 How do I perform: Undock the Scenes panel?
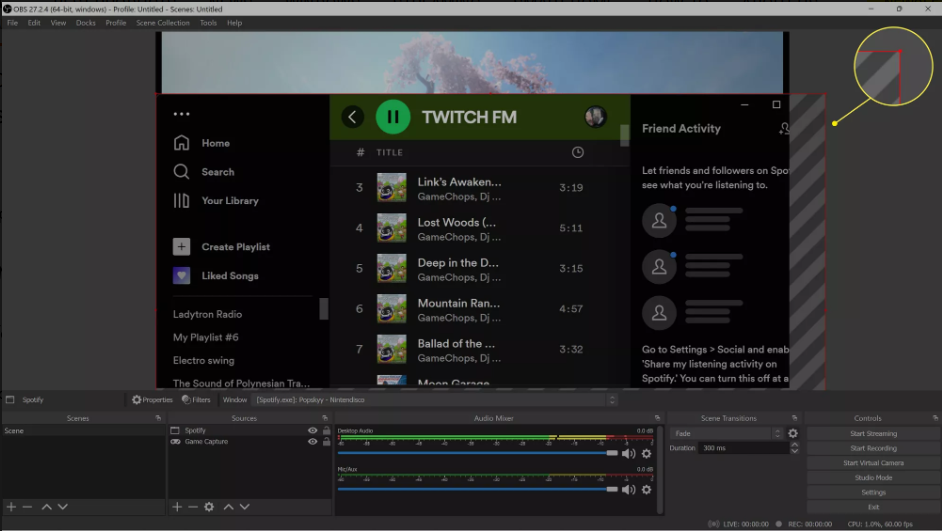click(158, 418)
